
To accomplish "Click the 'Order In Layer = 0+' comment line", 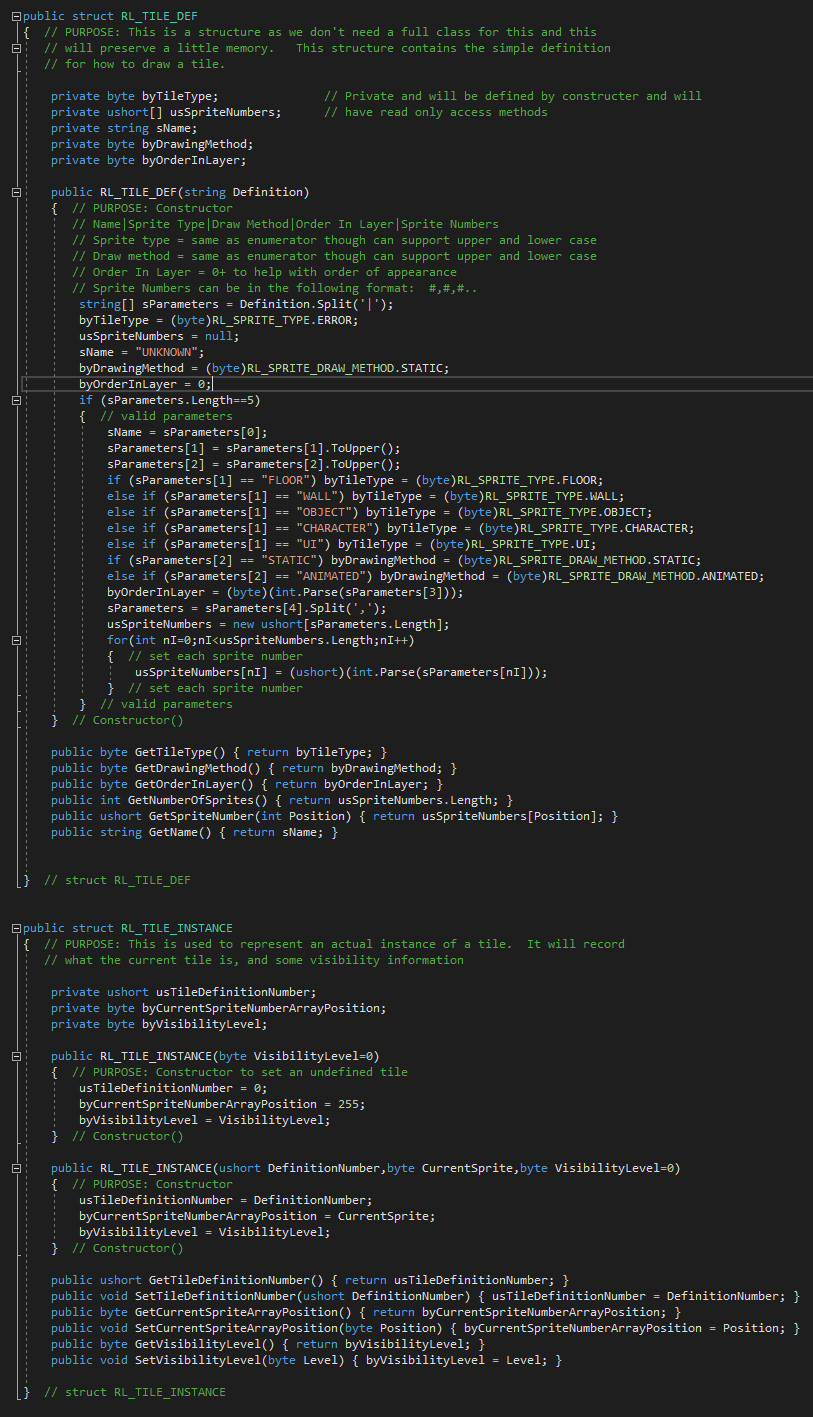I will 264,272.
